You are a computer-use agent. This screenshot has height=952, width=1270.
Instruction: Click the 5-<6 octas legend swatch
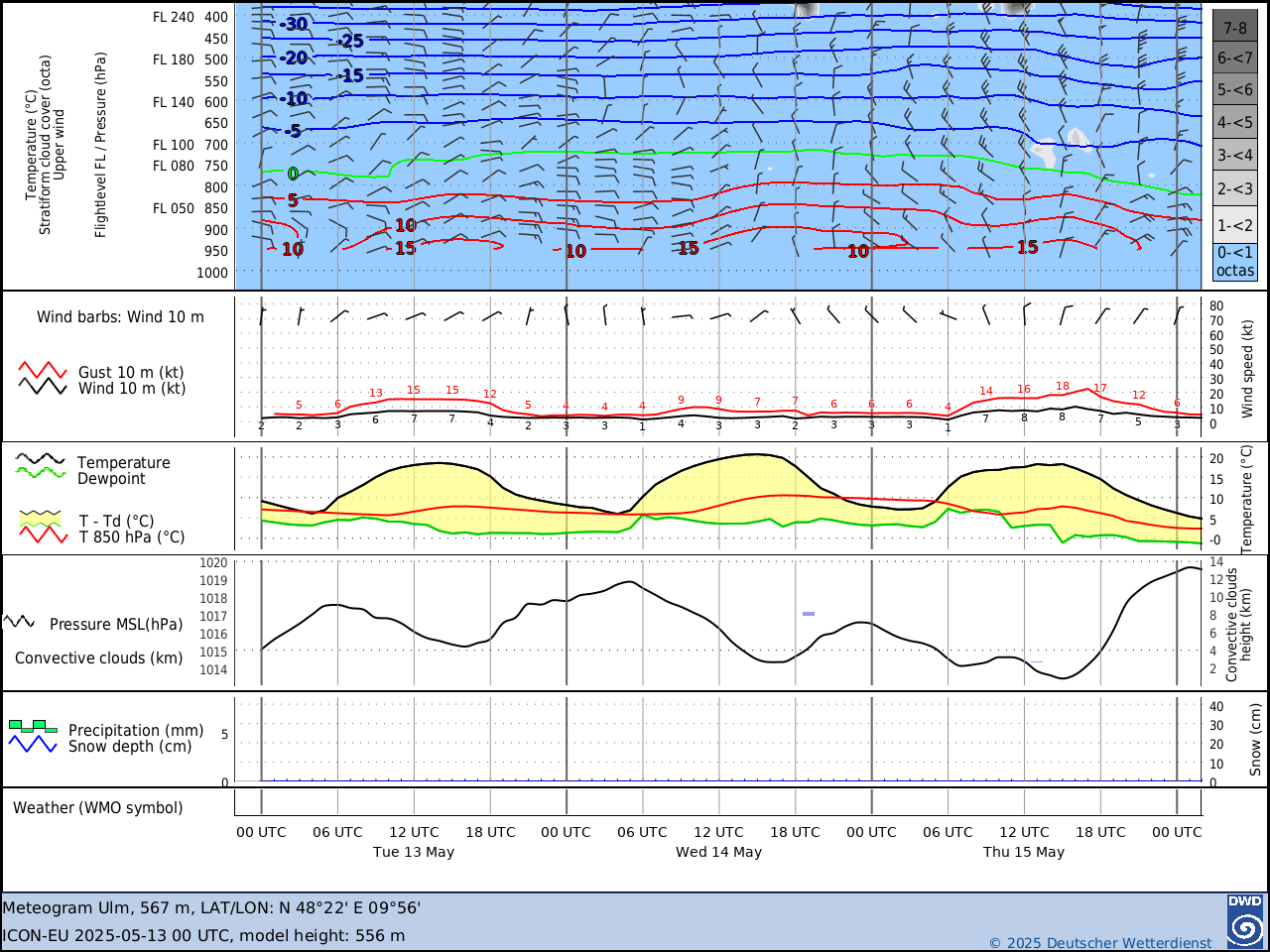(x=1235, y=90)
